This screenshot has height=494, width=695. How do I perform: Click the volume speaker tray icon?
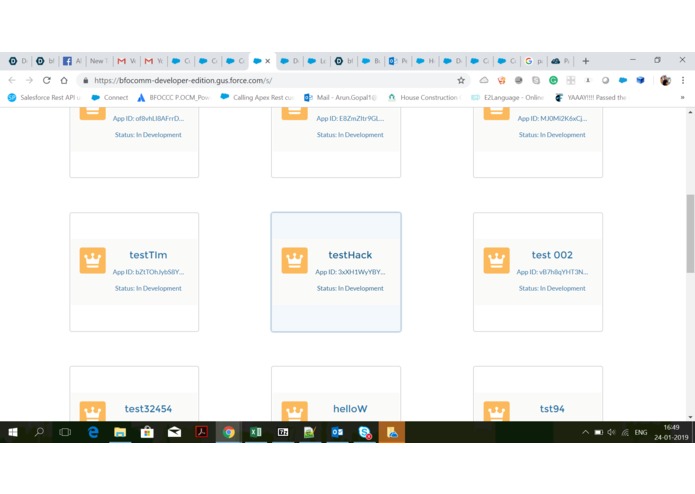tap(612, 432)
